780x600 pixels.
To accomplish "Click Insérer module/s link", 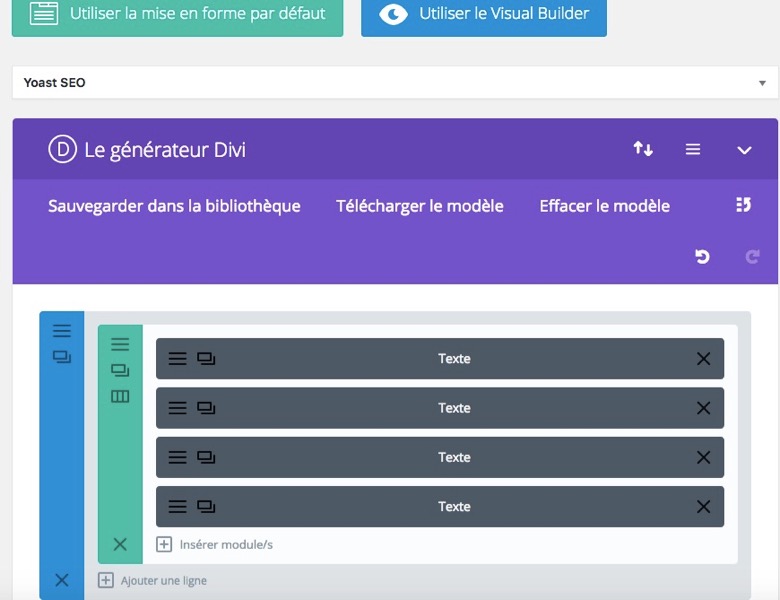I will 214,544.
